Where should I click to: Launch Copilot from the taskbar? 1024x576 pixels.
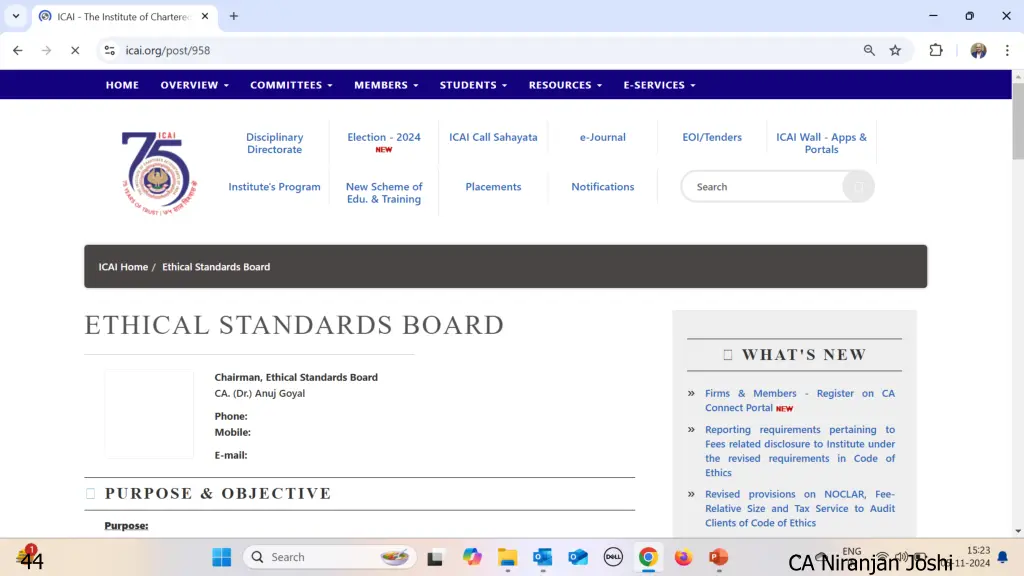pyautogui.click(x=472, y=557)
